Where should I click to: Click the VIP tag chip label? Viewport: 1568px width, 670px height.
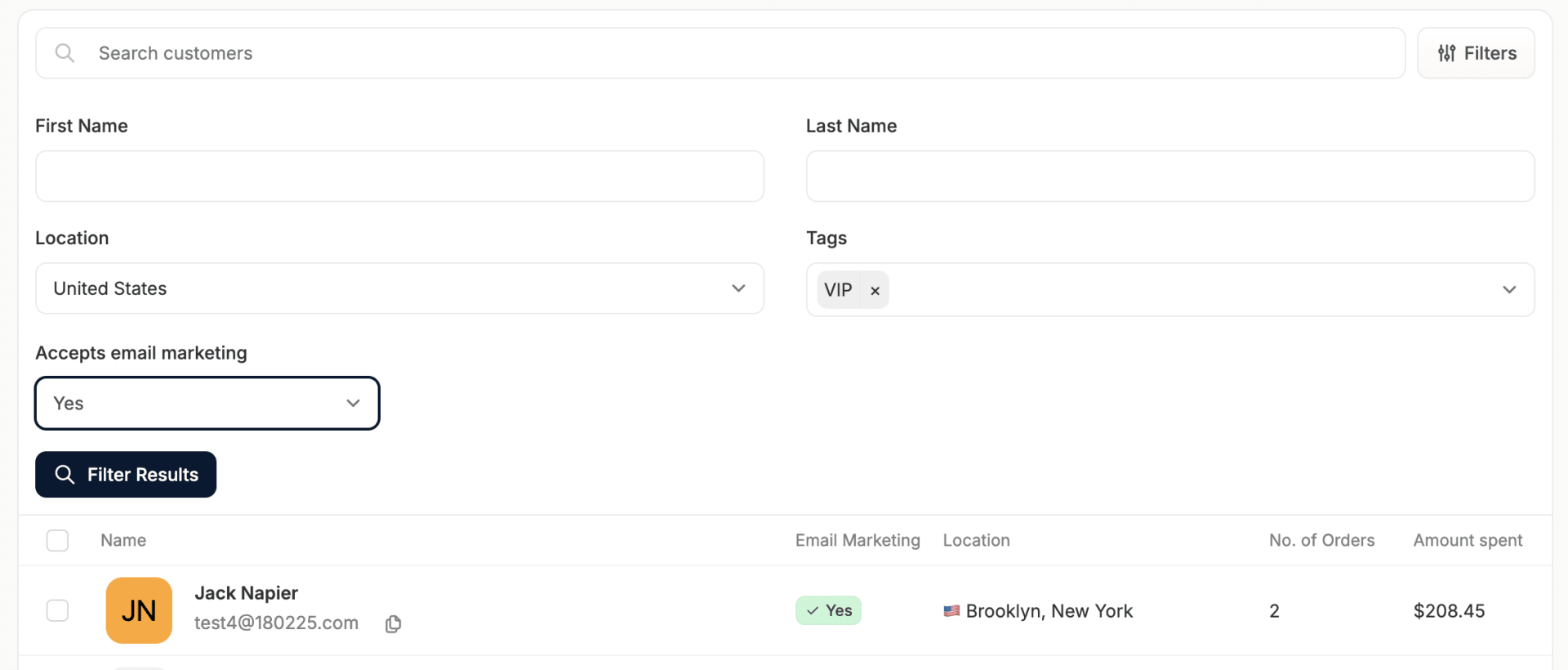[838, 290]
